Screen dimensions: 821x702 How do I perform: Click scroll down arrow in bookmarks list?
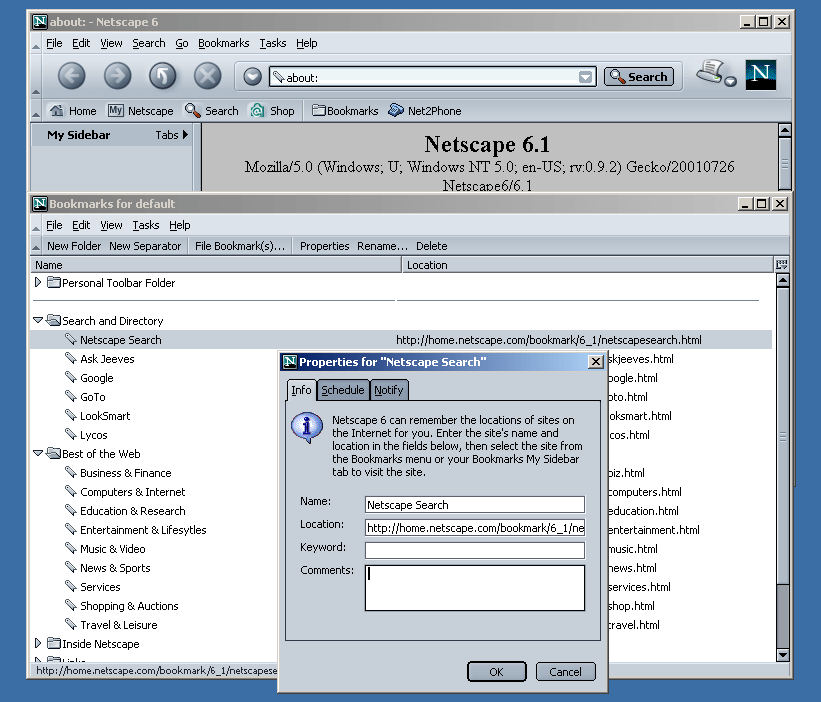tap(783, 654)
